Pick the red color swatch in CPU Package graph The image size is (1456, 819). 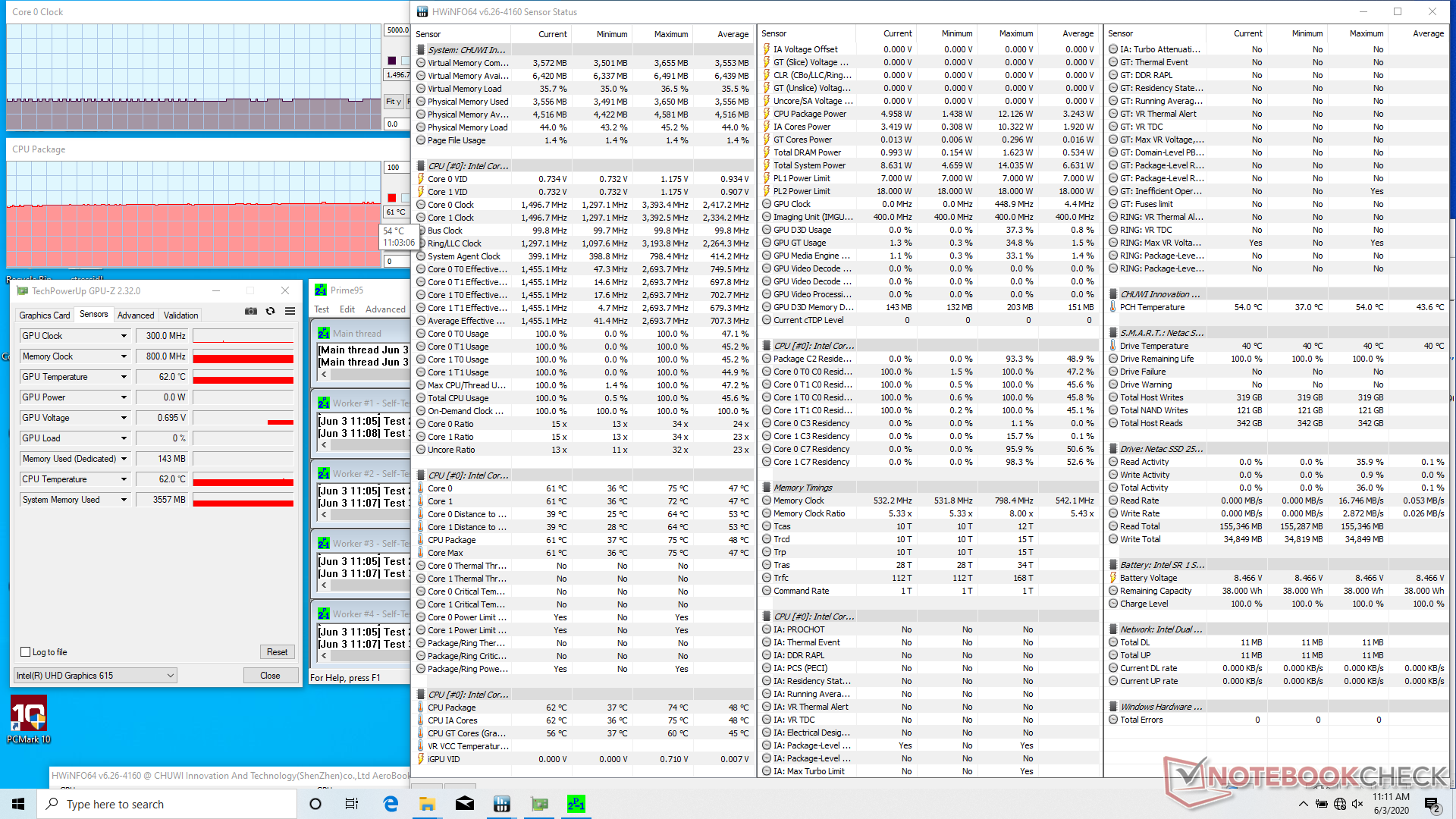pos(392,198)
